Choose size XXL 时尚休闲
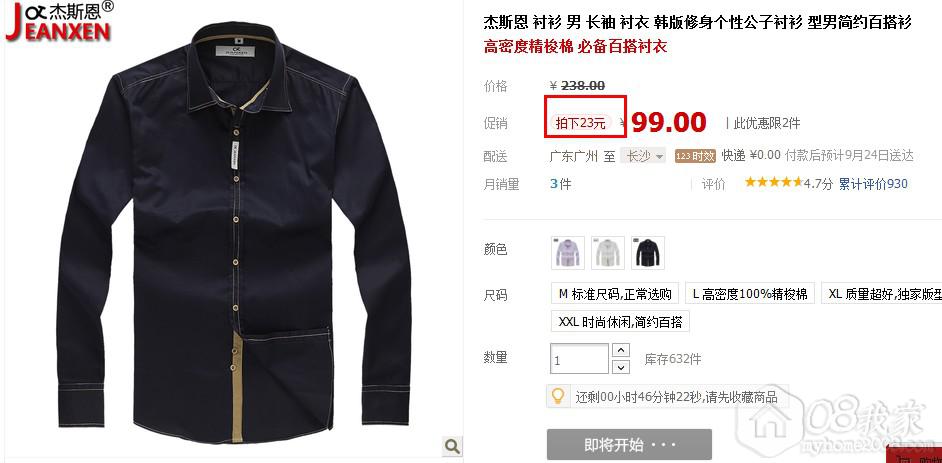 coord(620,321)
